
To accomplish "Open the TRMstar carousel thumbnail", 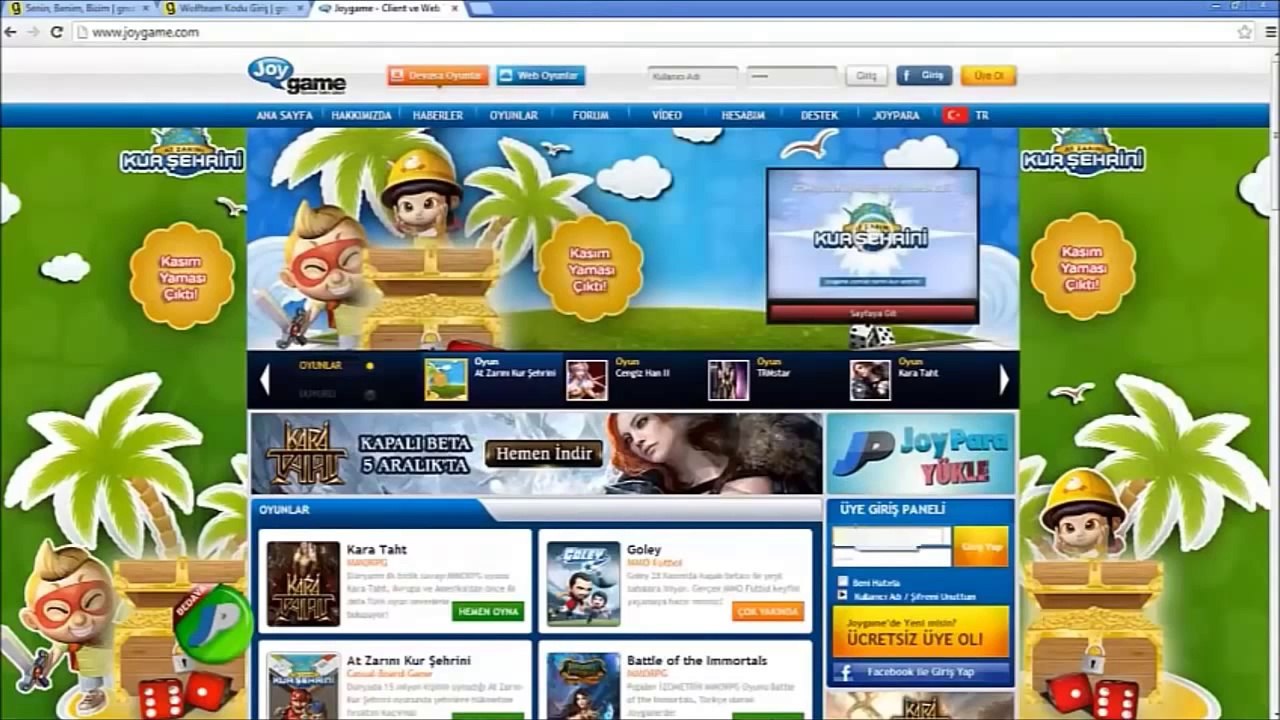I will [728, 380].
